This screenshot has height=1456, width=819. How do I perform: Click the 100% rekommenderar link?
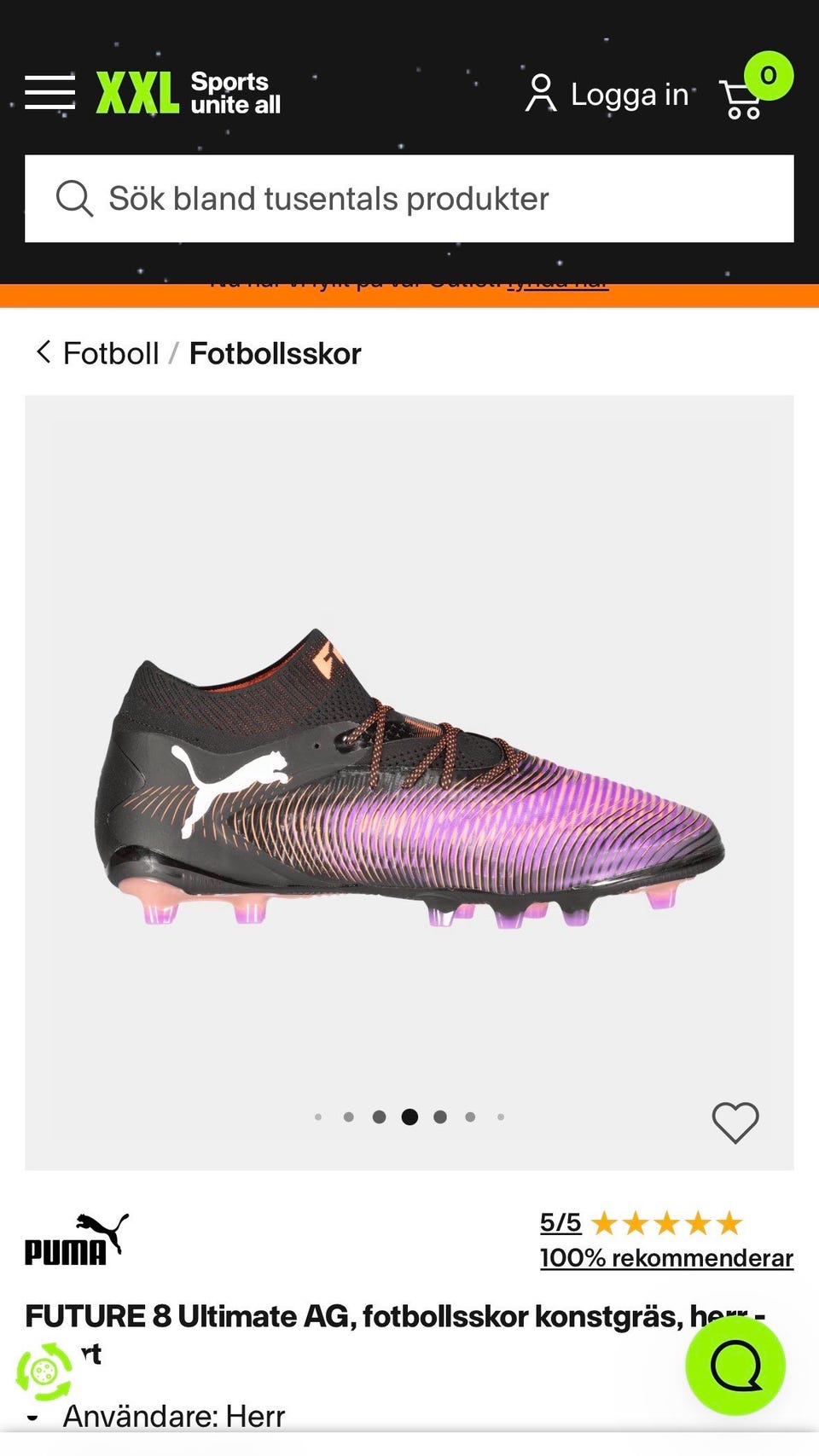(666, 1258)
